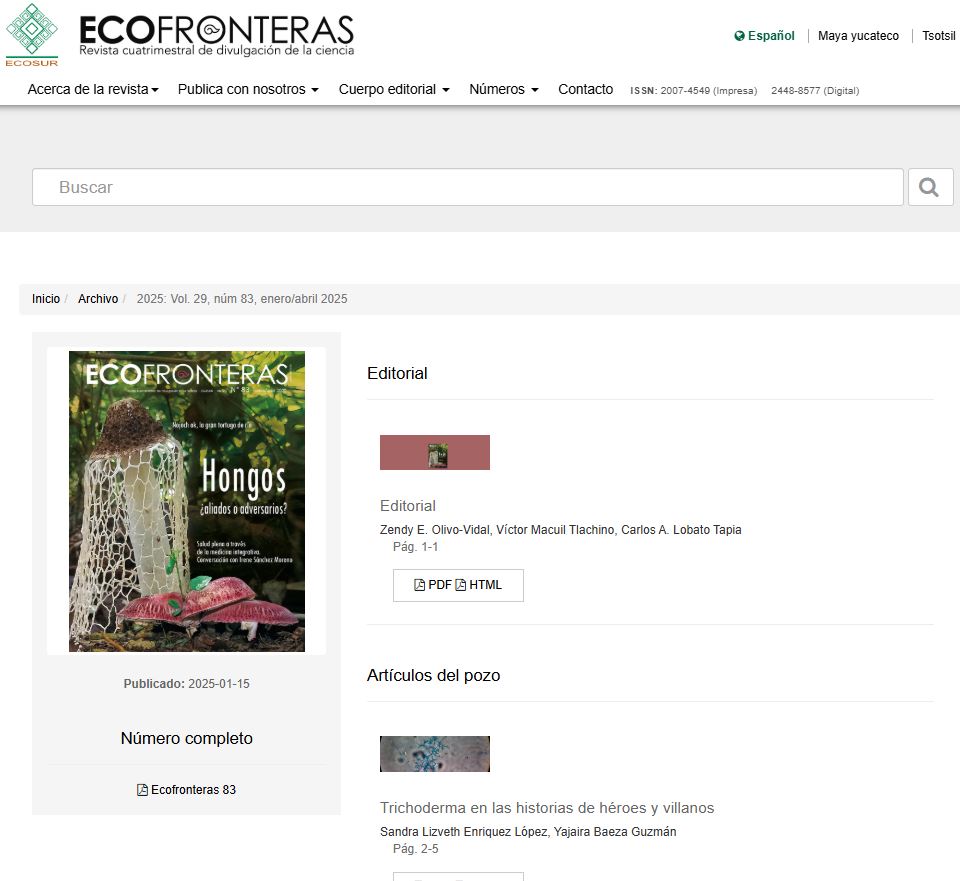Select the Editorial section heading

pos(397,373)
